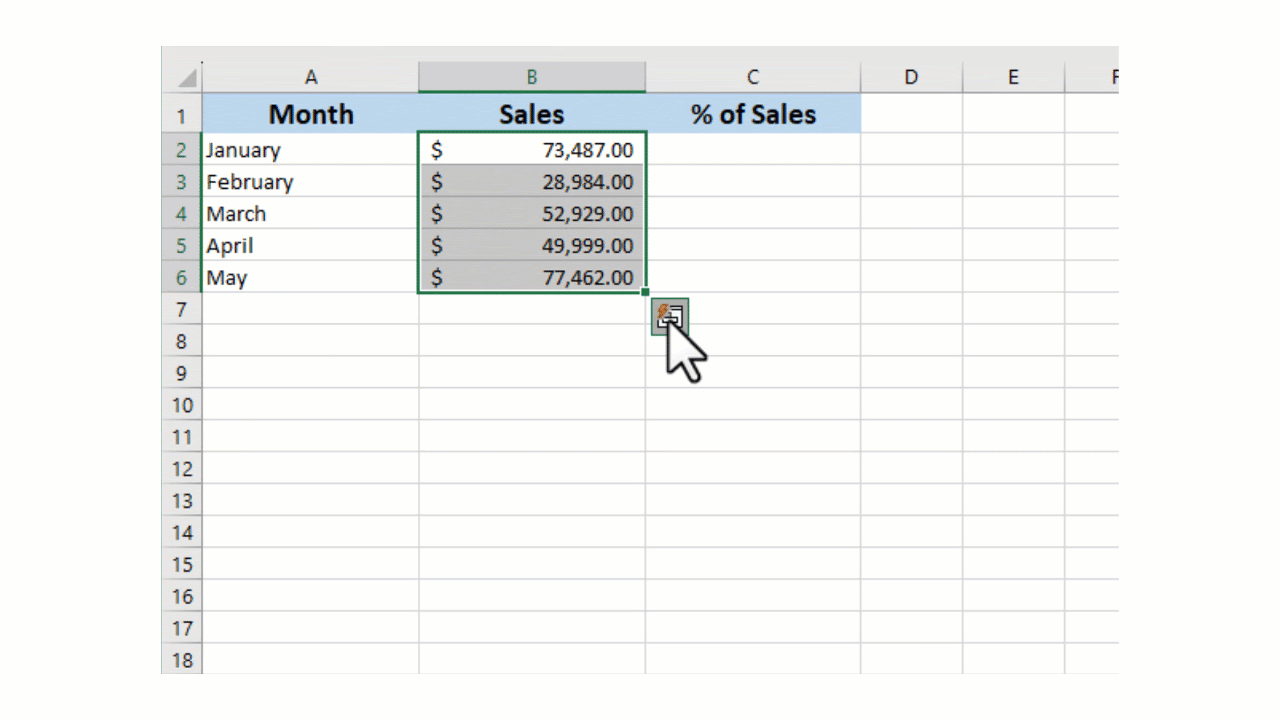This screenshot has height=720, width=1280.
Task: Click the 52,929.00 sales cell
Action: click(532, 214)
